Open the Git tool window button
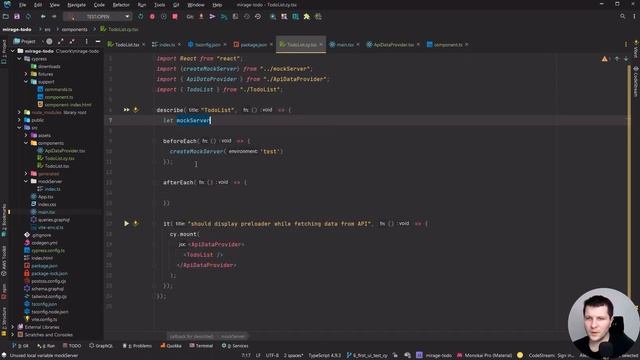640x360 pixels. [20, 346]
